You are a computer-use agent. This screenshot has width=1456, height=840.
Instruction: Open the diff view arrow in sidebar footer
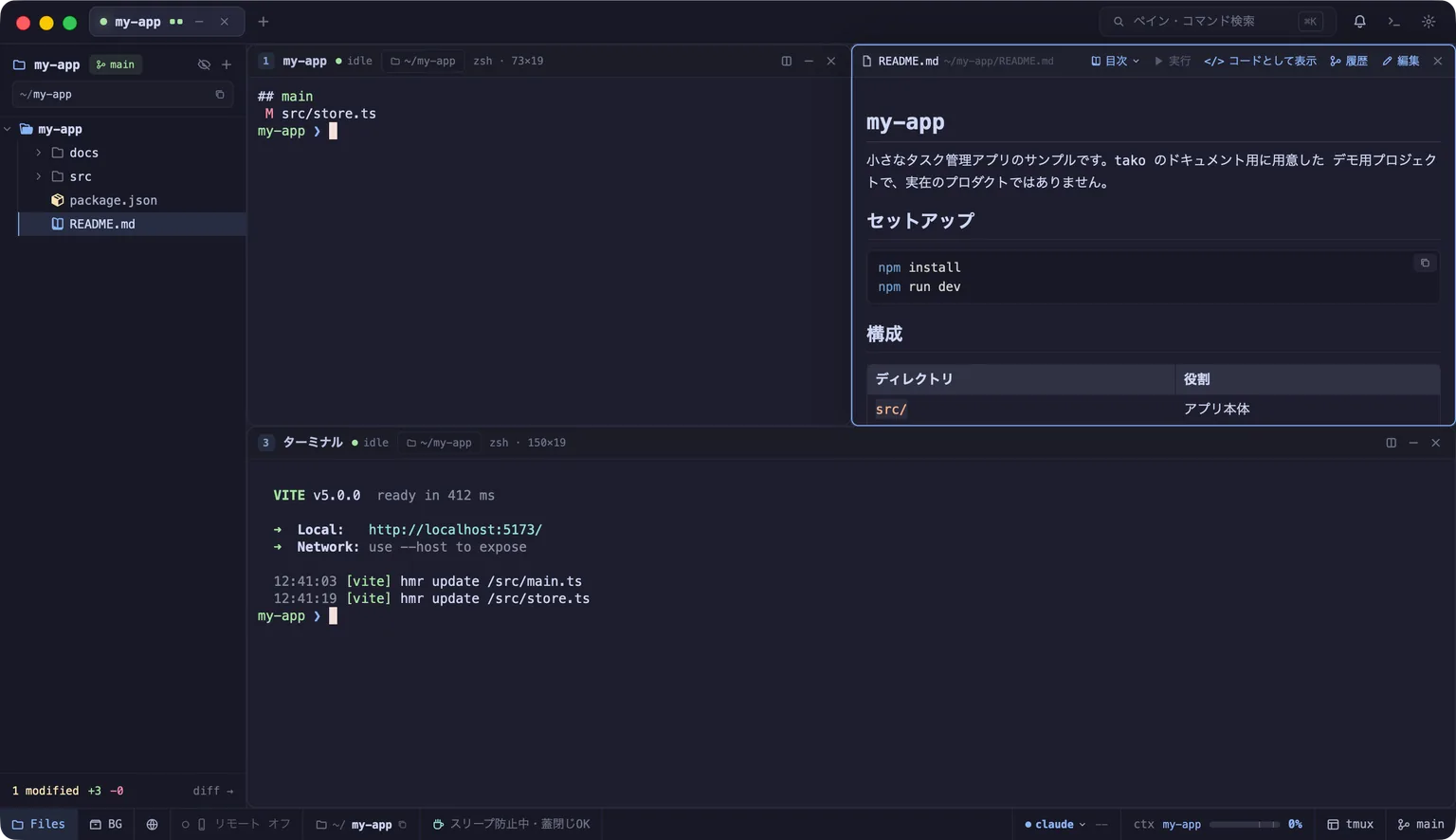coord(213,791)
